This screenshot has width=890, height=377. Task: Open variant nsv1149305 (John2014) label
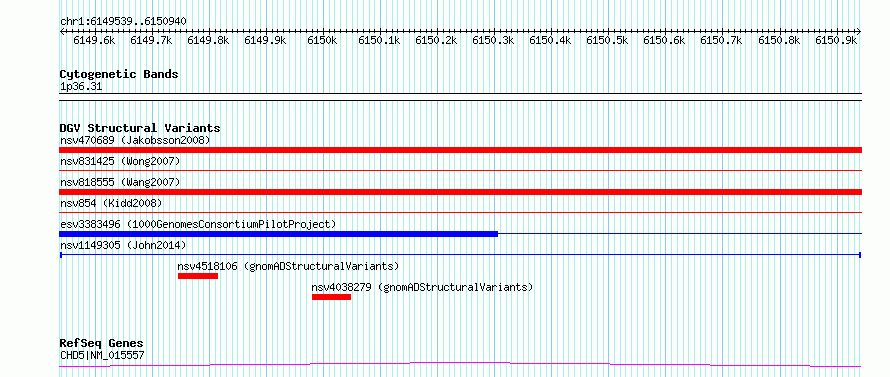coord(123,245)
